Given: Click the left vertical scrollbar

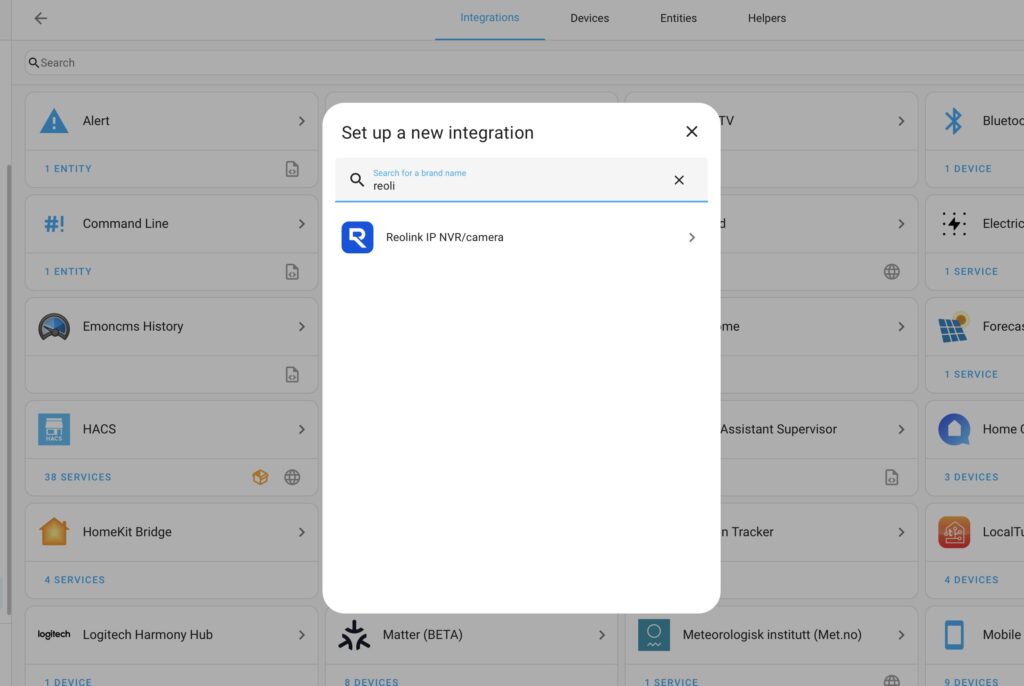Looking at the screenshot, I should point(8,389).
